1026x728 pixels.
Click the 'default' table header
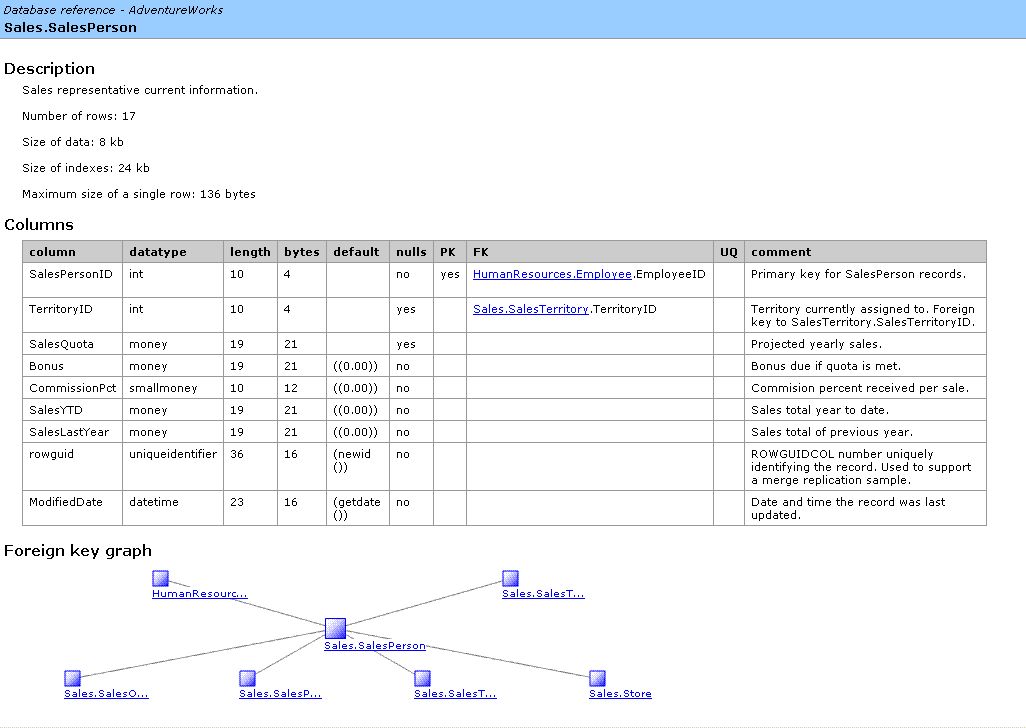(358, 252)
